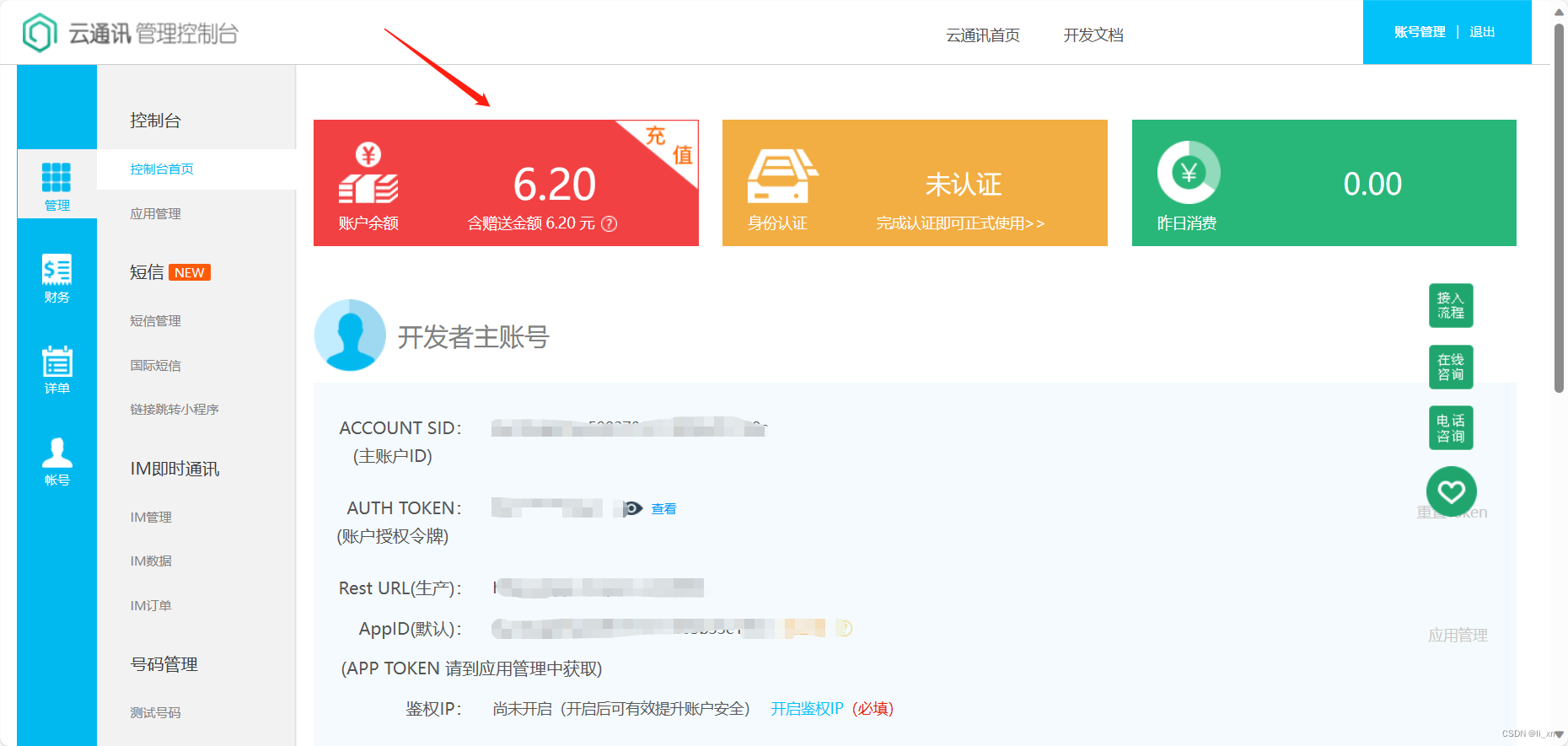
Task: Click the help icon beside AppID value
Action: (x=844, y=628)
